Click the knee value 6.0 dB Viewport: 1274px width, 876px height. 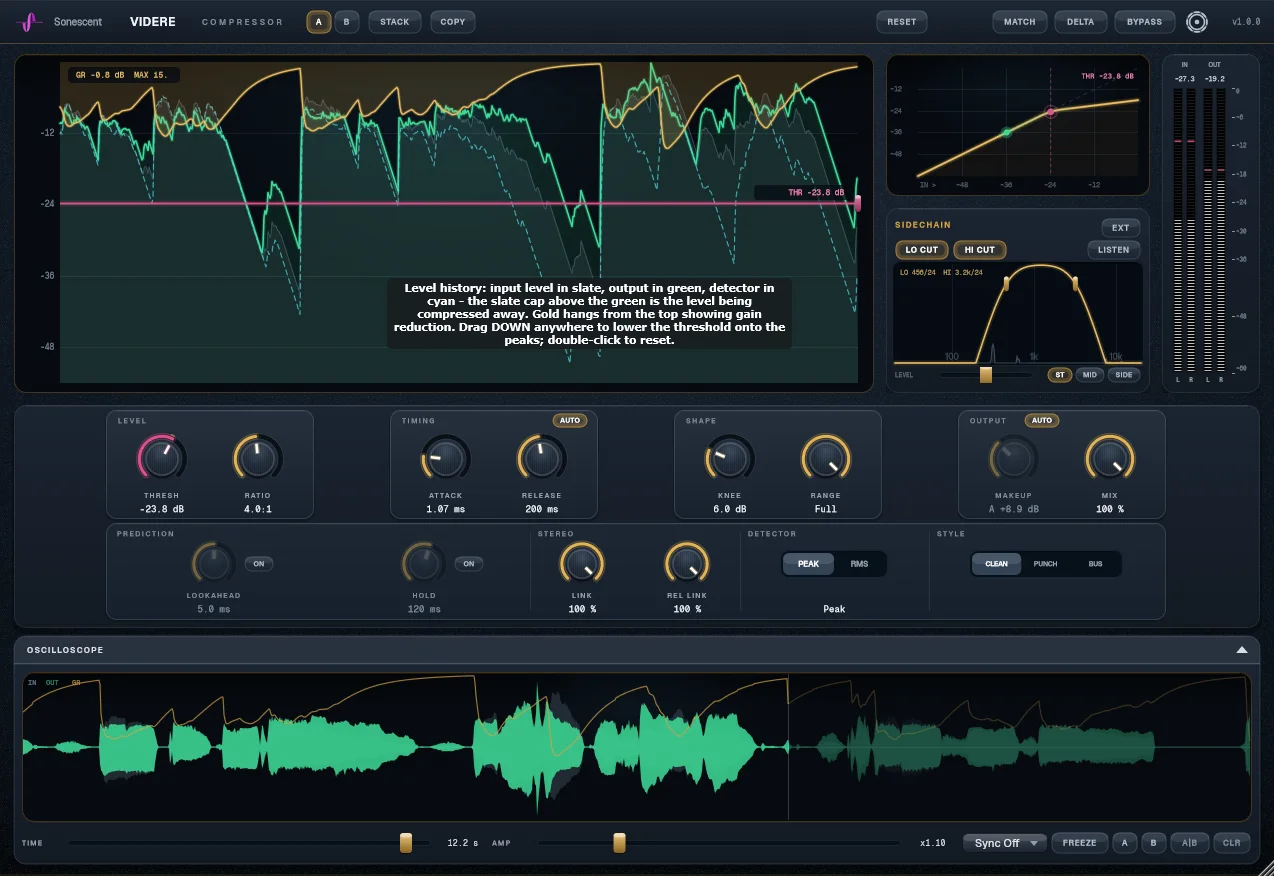[x=729, y=509]
